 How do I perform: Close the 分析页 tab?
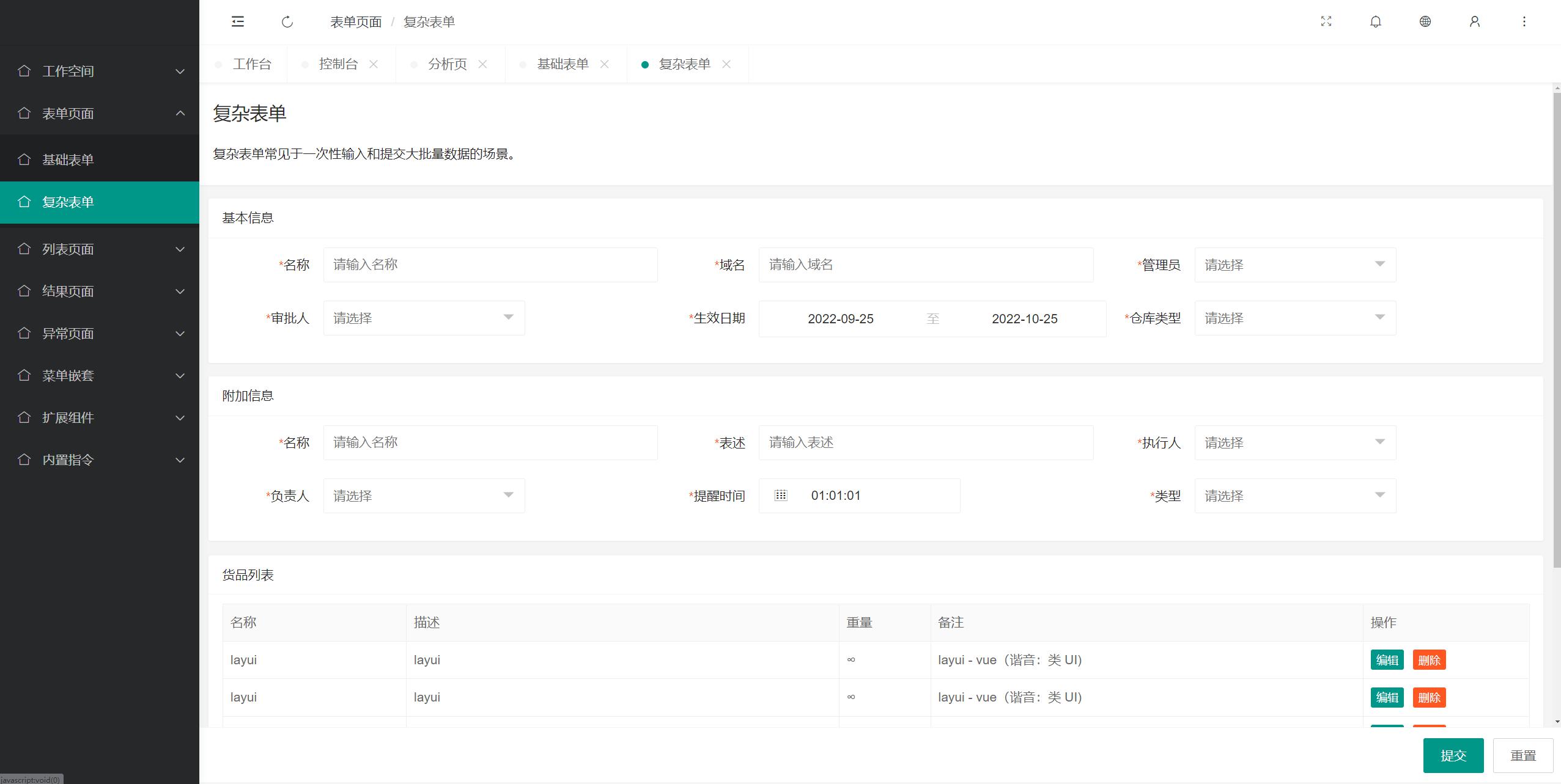pyautogui.click(x=482, y=64)
